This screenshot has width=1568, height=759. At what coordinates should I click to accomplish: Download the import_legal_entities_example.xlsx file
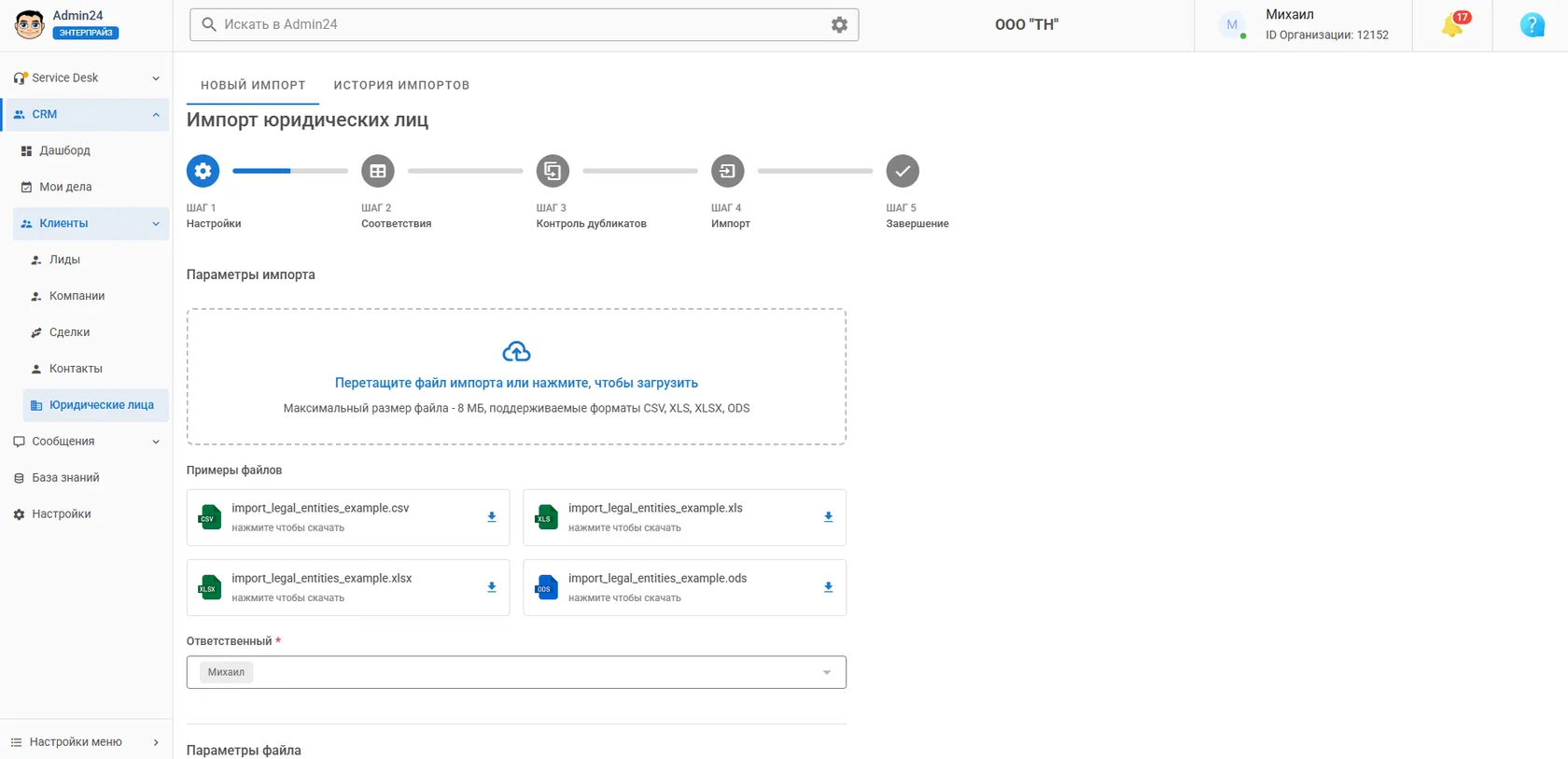(491, 587)
